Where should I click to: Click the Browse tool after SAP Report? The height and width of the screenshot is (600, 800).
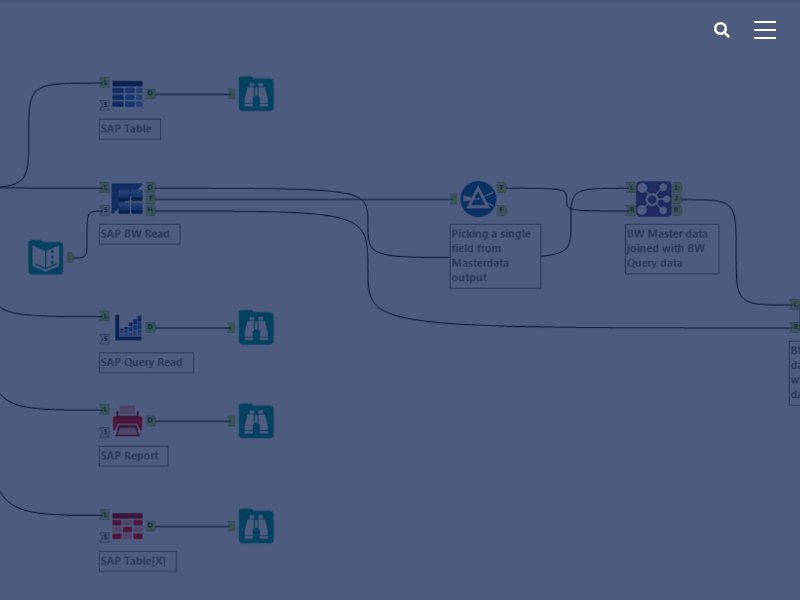[256, 421]
